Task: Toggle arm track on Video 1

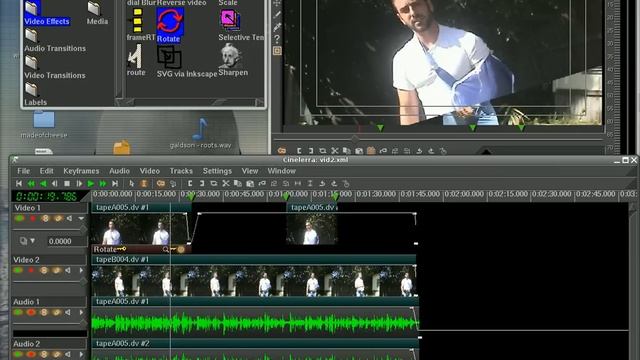Action: [x=33, y=218]
